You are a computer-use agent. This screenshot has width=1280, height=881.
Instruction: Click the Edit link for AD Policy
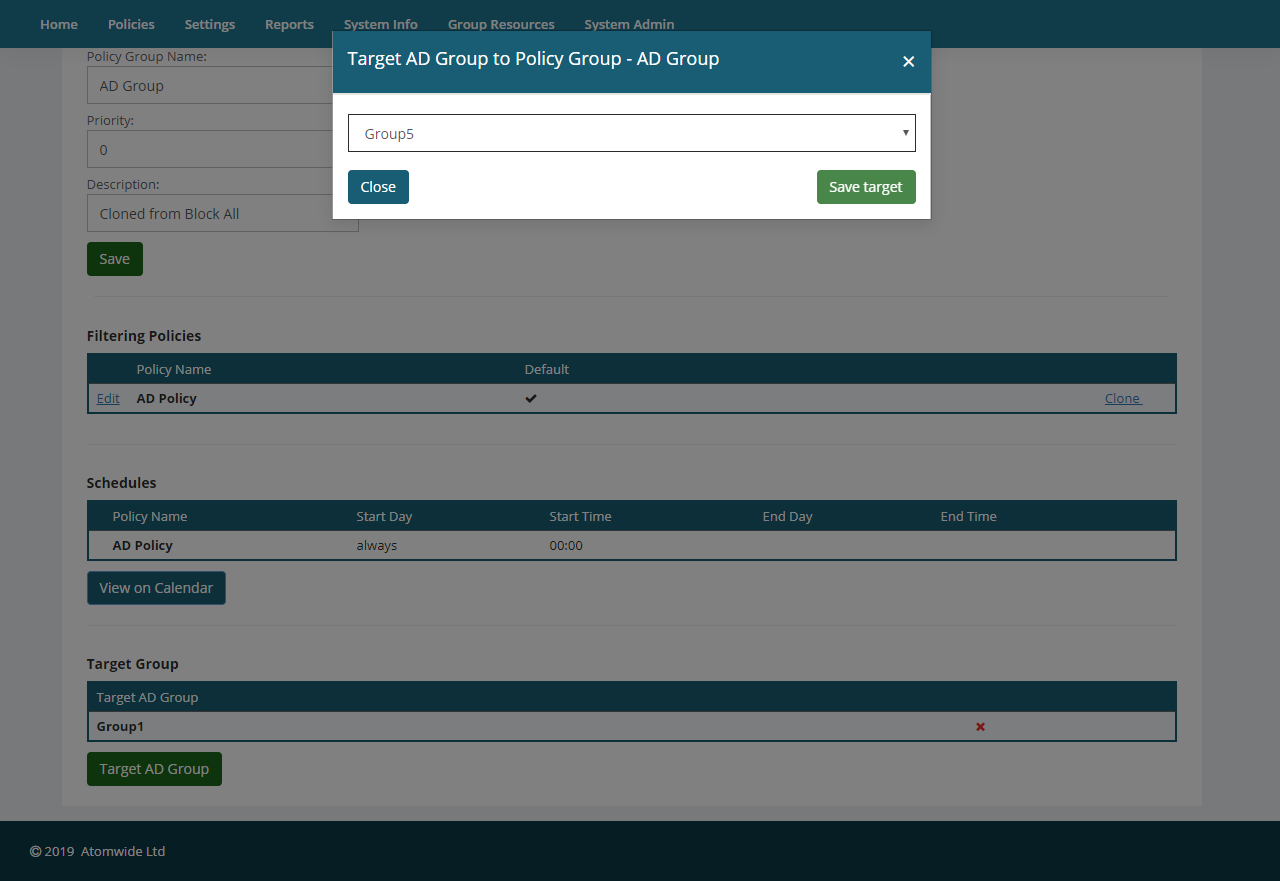click(x=108, y=399)
